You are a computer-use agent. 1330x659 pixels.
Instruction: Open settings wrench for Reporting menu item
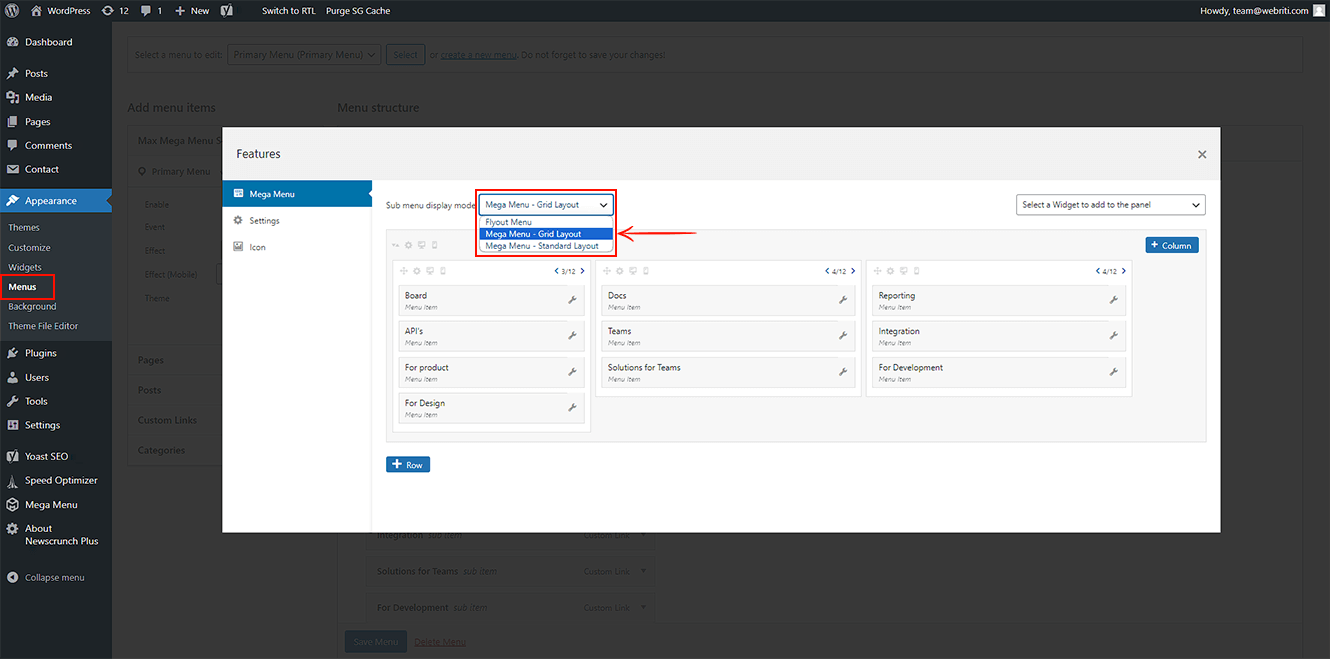point(1114,300)
